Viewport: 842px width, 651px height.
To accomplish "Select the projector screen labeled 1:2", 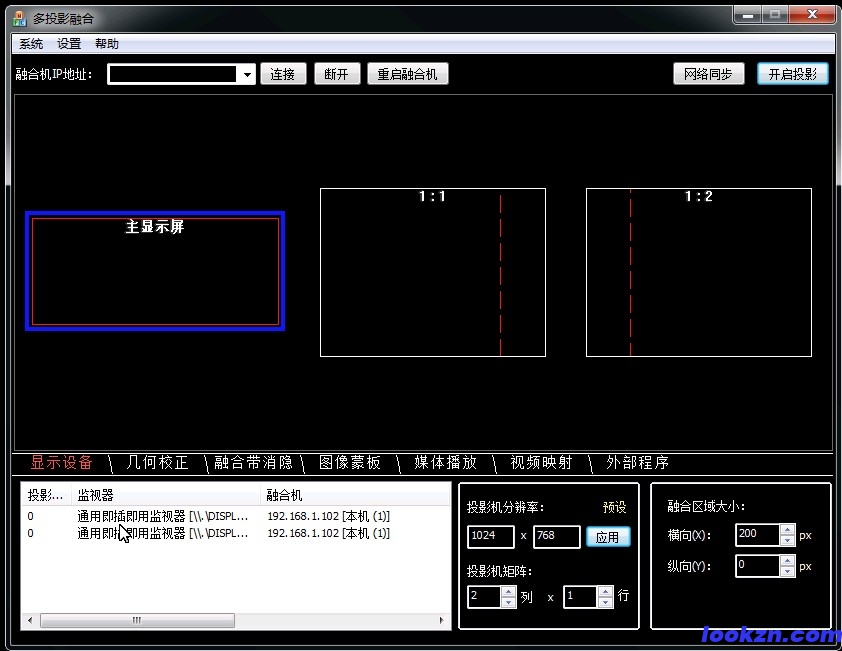I will 698,271.
